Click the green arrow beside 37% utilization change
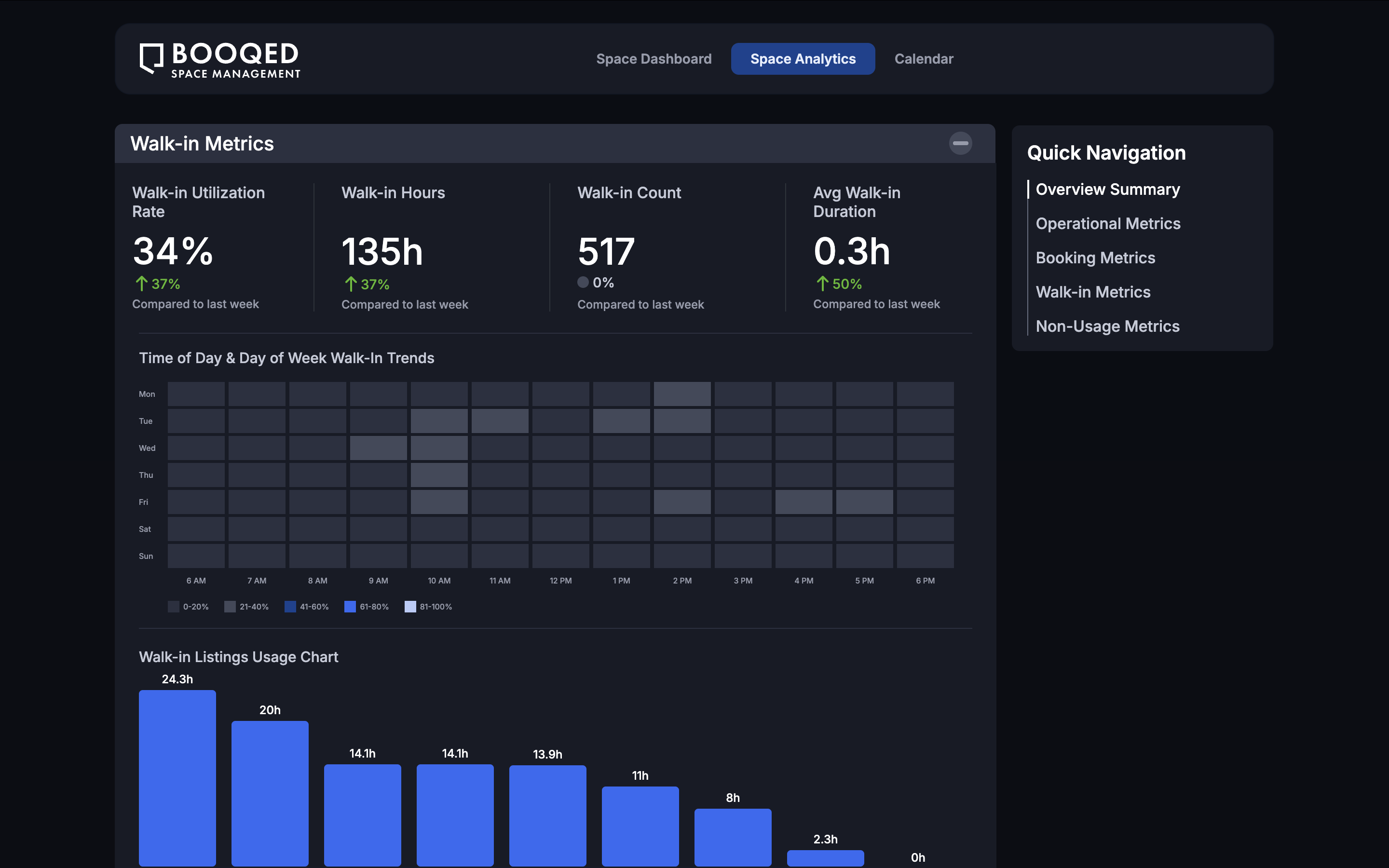This screenshot has width=1389, height=868. point(142,284)
